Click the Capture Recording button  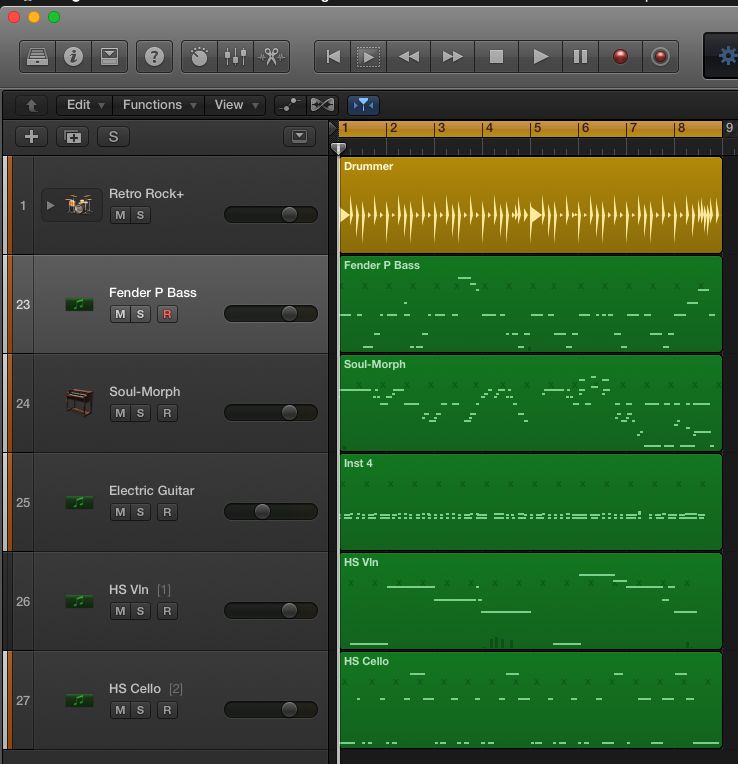click(x=660, y=57)
